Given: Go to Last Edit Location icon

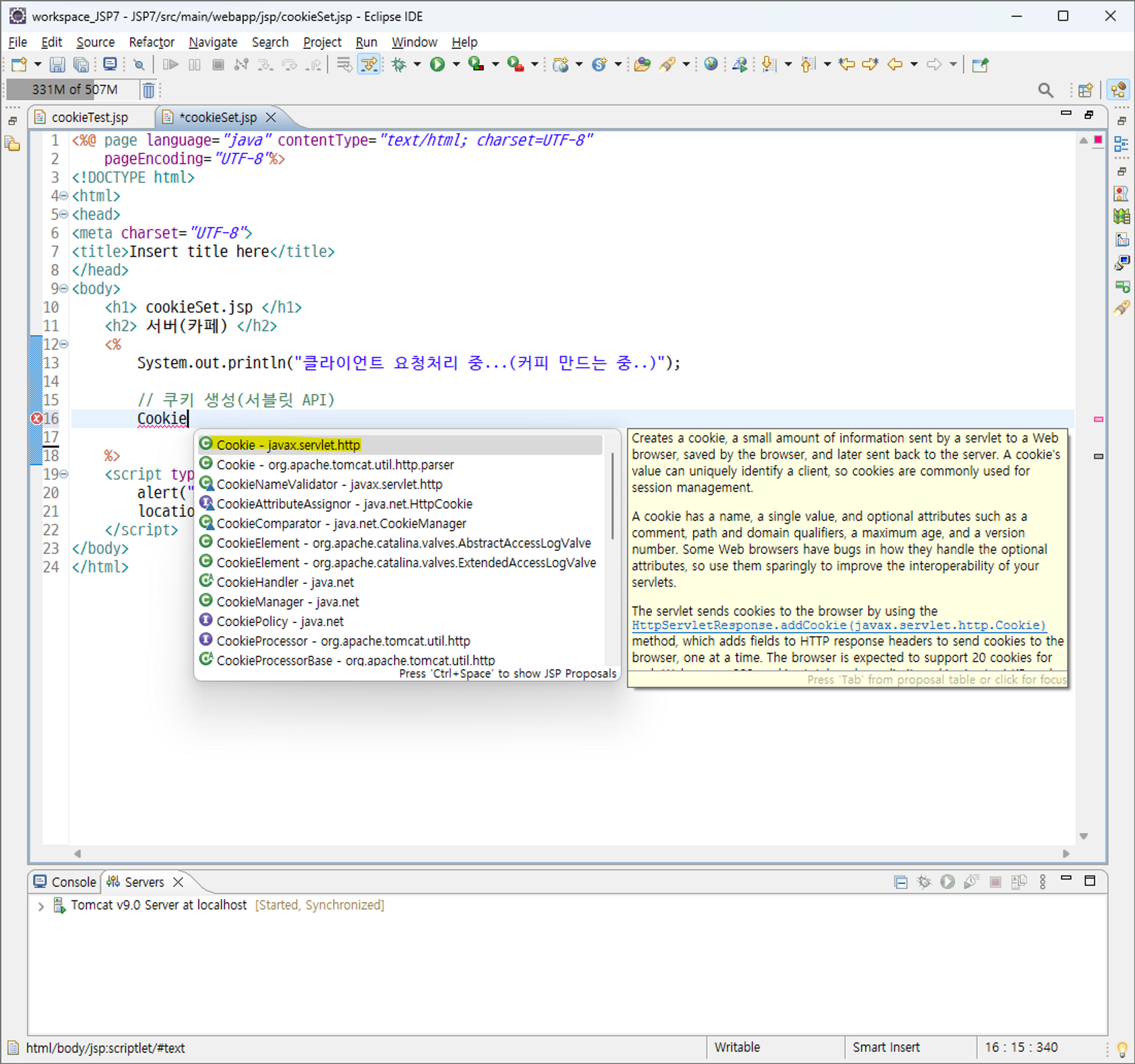Looking at the screenshot, I should [846, 65].
